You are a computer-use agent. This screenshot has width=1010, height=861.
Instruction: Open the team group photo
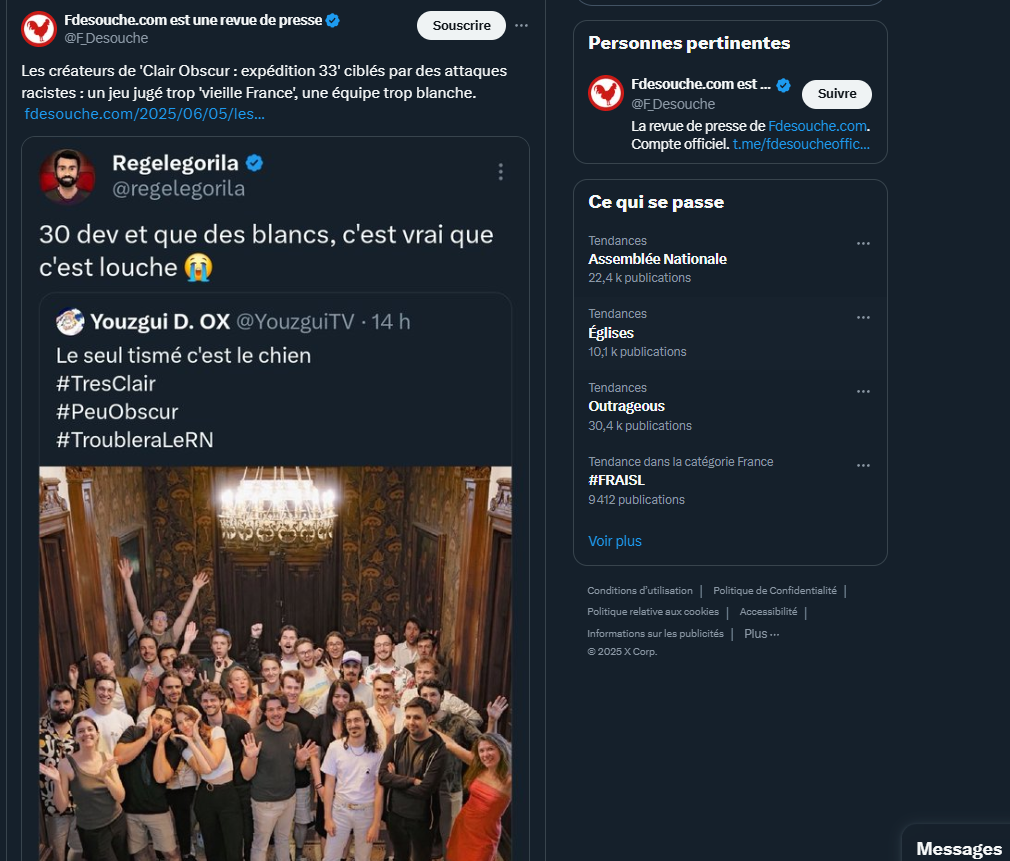(x=275, y=660)
